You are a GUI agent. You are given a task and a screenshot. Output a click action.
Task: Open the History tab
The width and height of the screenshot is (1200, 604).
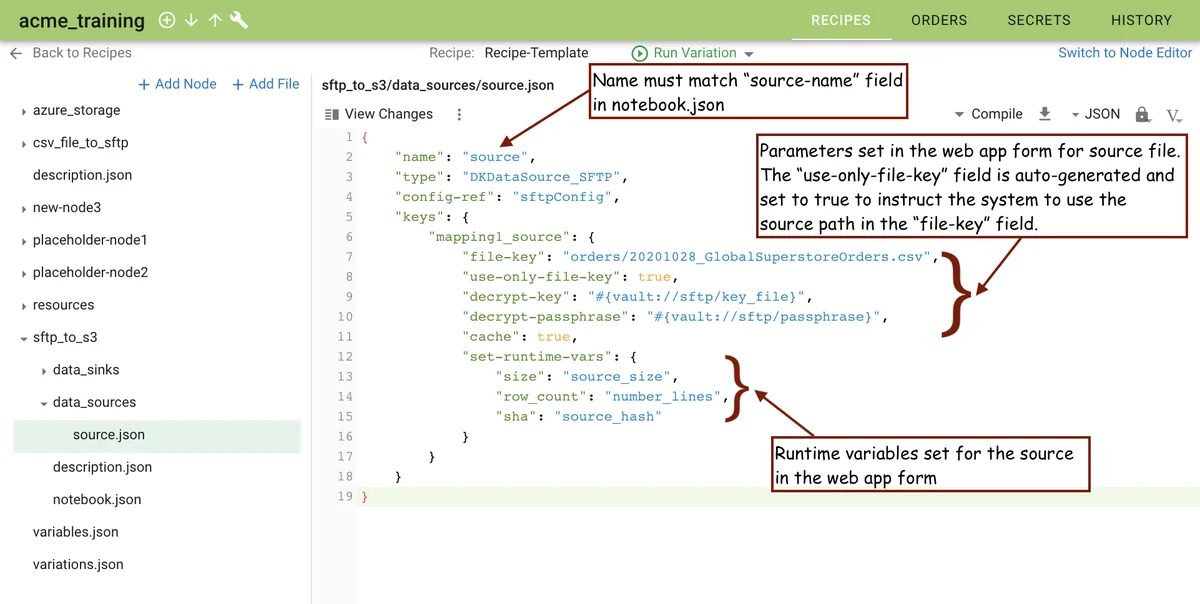pos(1141,20)
